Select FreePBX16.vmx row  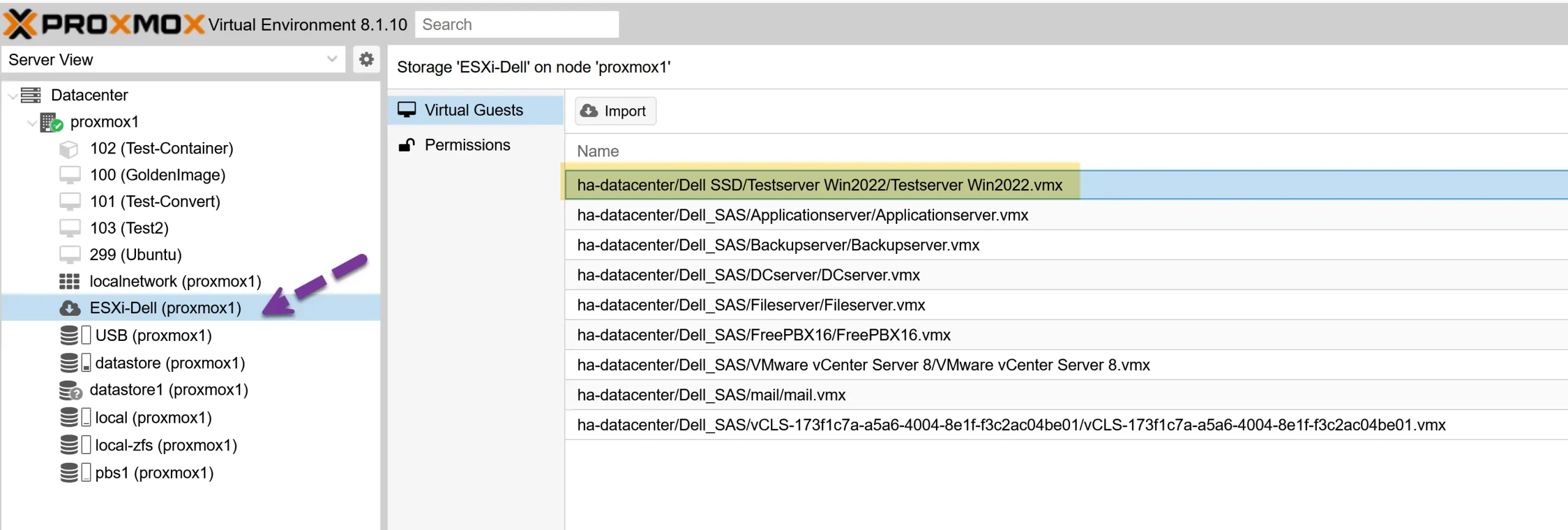pyautogui.click(x=1066, y=335)
